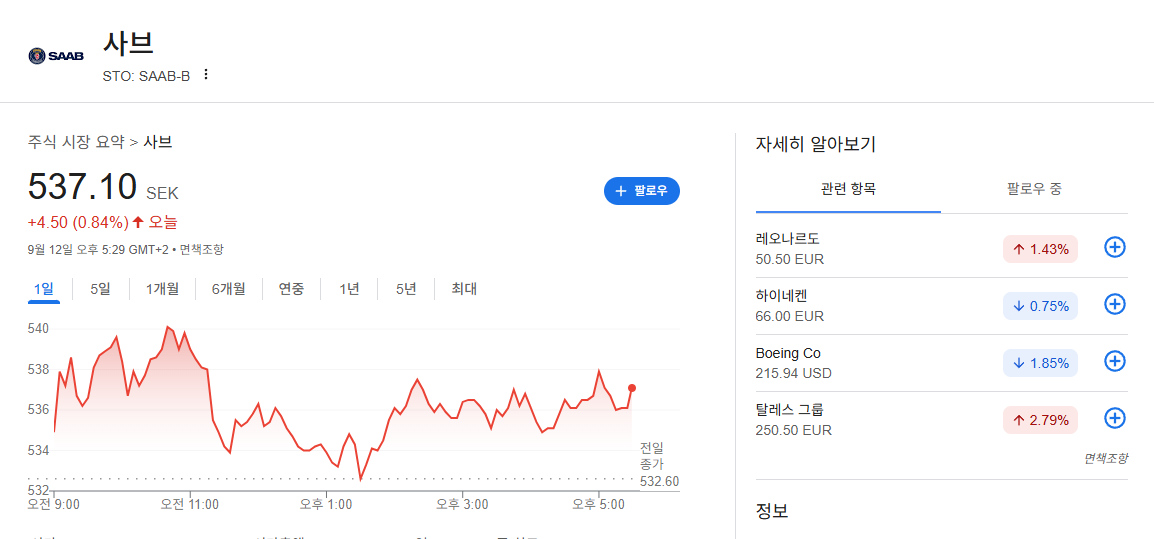Switch chart to 6개월 range

pos(228,289)
